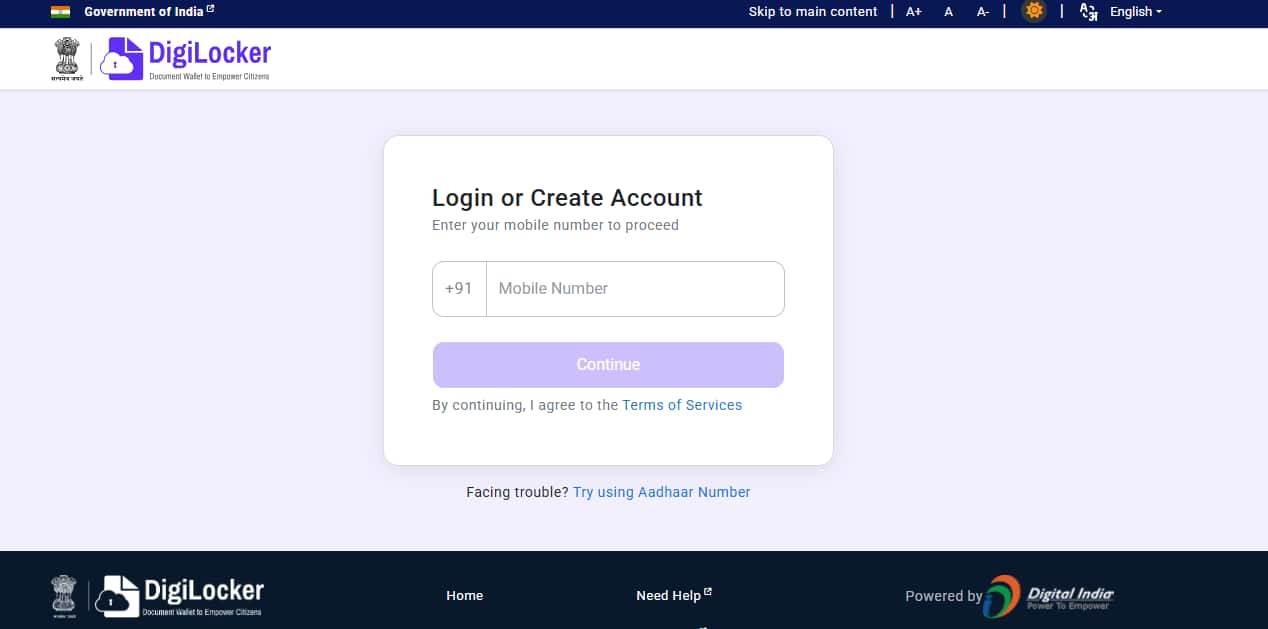1268x629 pixels.
Task: Open the Need Help footer link
Action: click(674, 595)
